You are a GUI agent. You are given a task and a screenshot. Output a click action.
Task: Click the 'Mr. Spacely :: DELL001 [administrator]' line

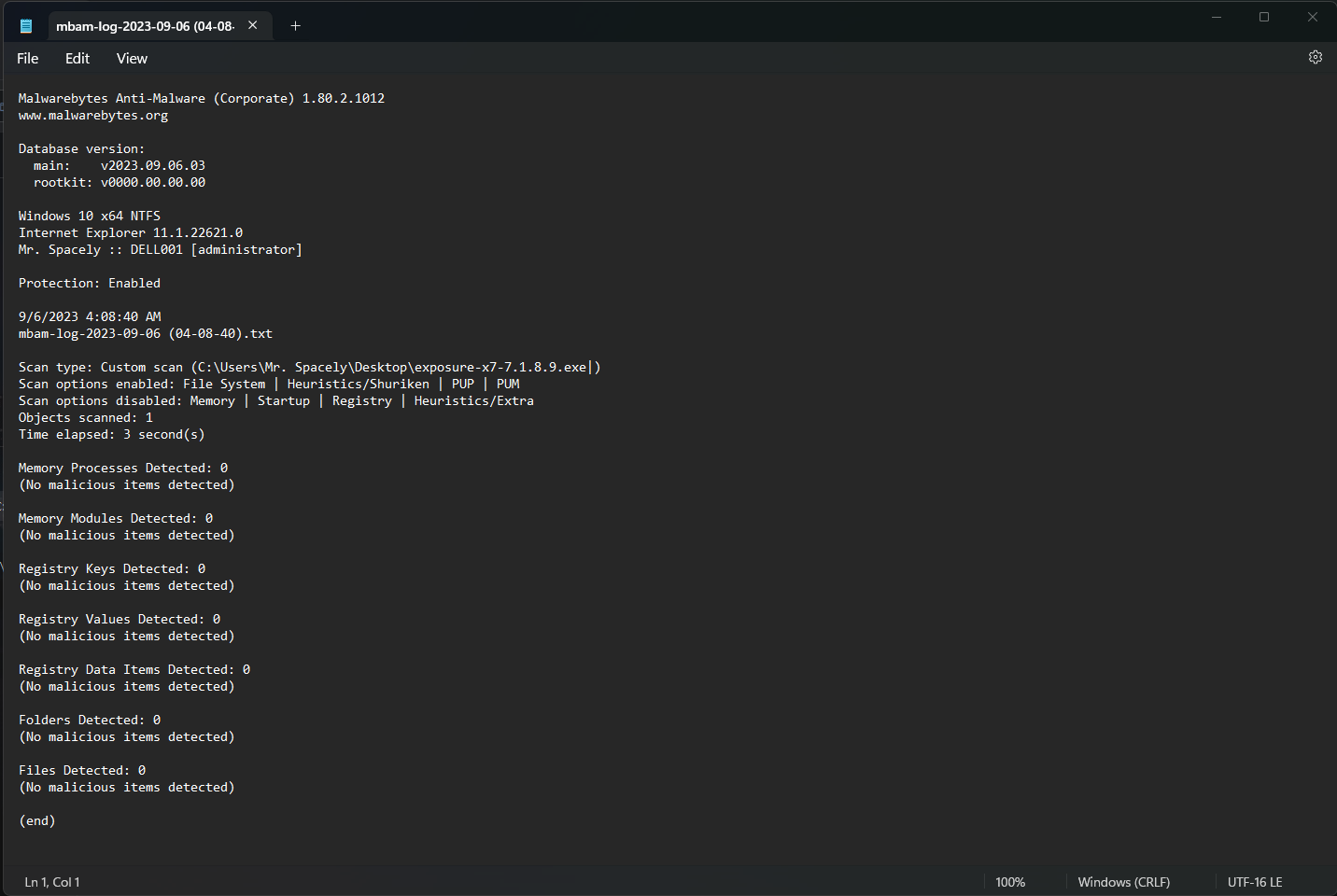tap(161, 249)
